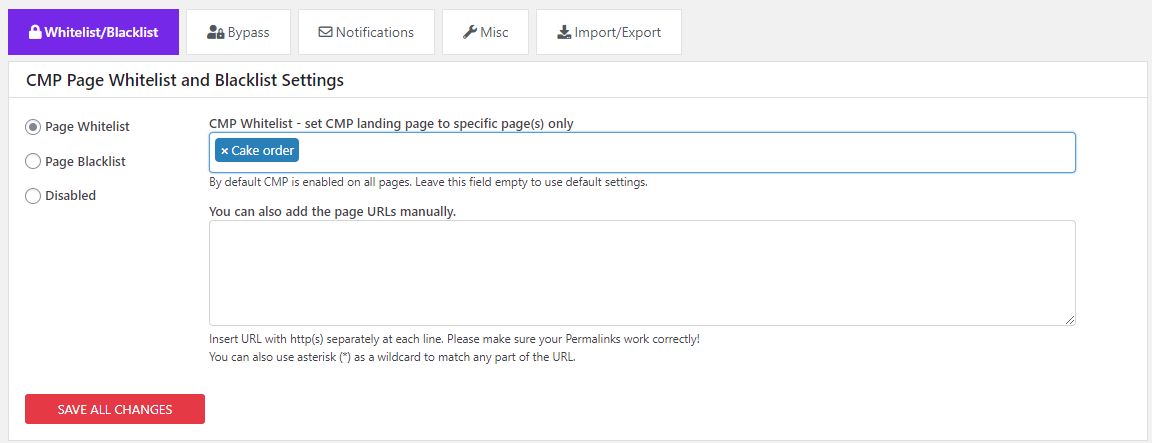Viewport: 1152px width, 443px height.
Task: Select the Page Whitelist radio button
Action: (x=33, y=127)
